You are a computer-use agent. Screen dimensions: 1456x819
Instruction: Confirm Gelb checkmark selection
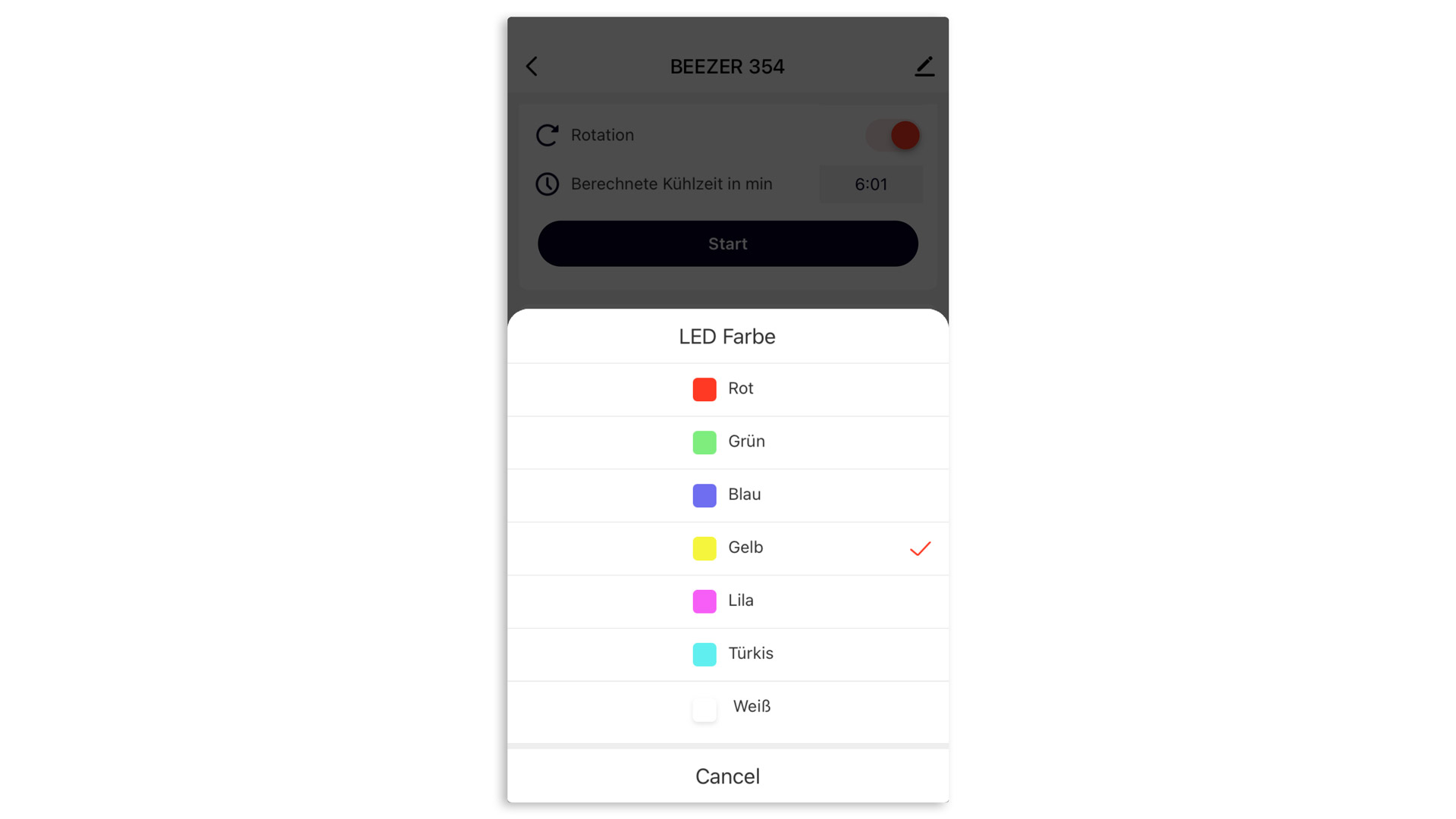point(920,548)
